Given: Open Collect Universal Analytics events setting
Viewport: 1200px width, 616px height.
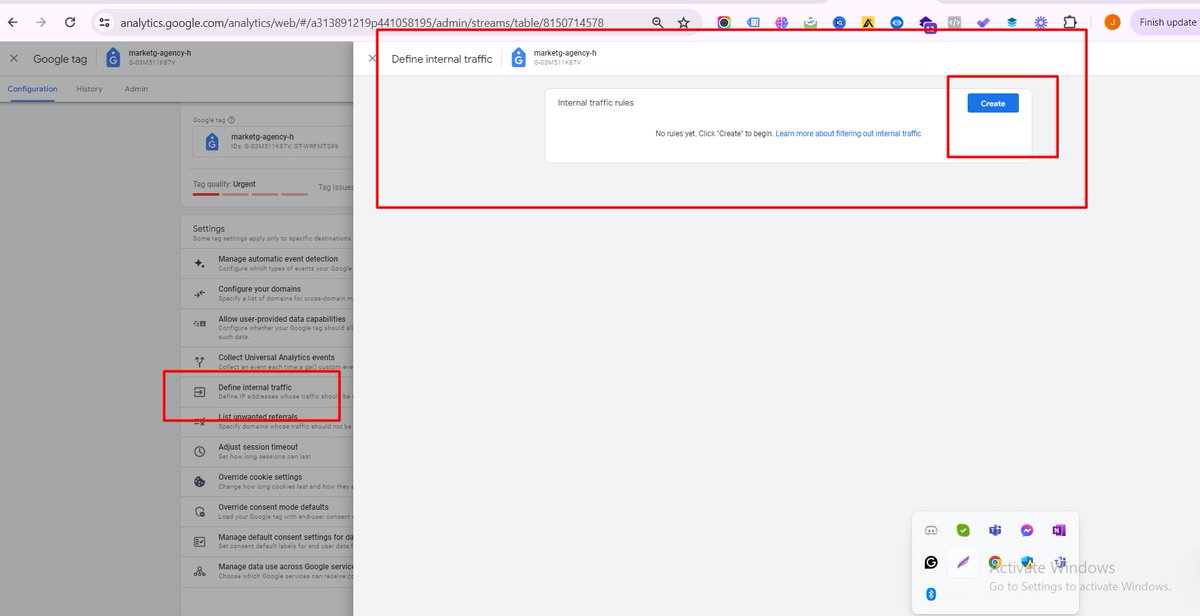Looking at the screenshot, I should pos(268,362).
